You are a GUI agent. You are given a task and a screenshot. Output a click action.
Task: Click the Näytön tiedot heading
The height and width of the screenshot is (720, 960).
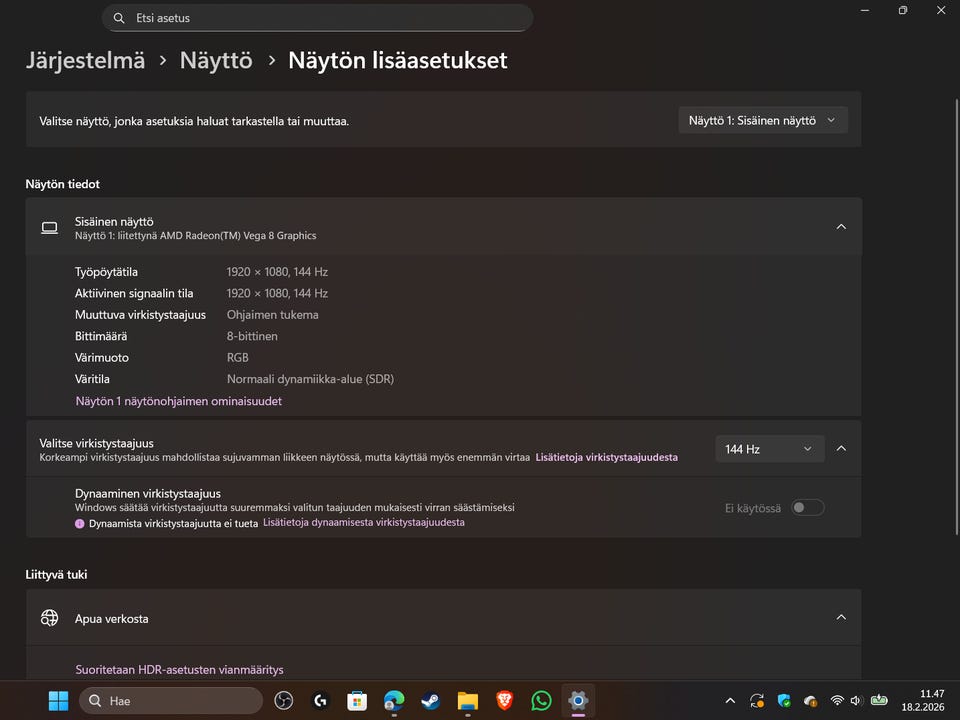point(62,184)
